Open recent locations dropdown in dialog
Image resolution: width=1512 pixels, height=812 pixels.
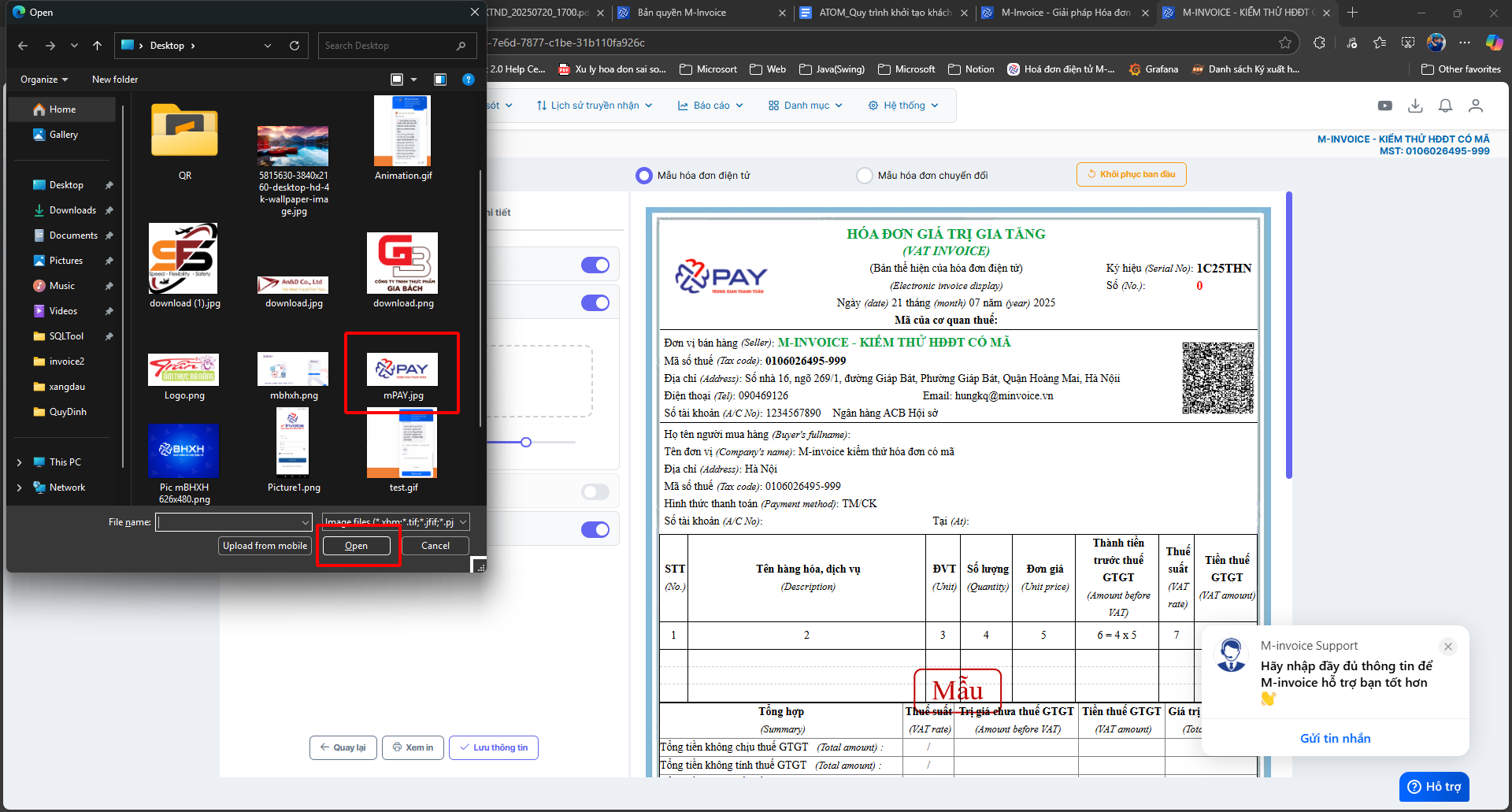[74, 46]
